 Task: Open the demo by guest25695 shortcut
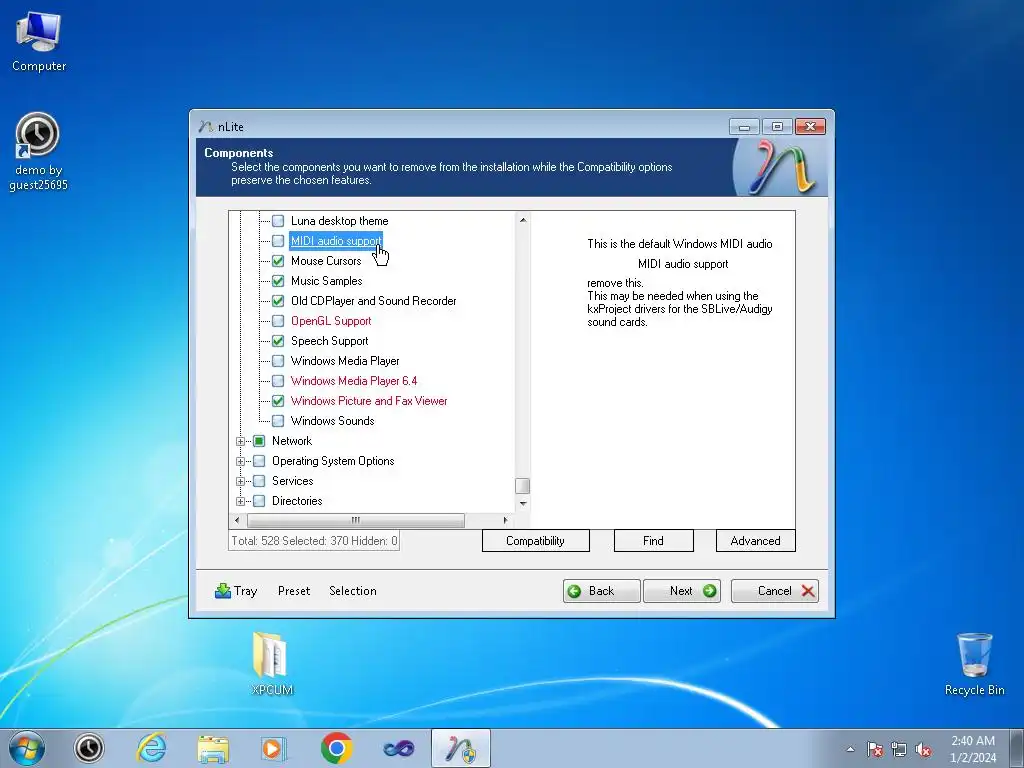click(x=38, y=152)
